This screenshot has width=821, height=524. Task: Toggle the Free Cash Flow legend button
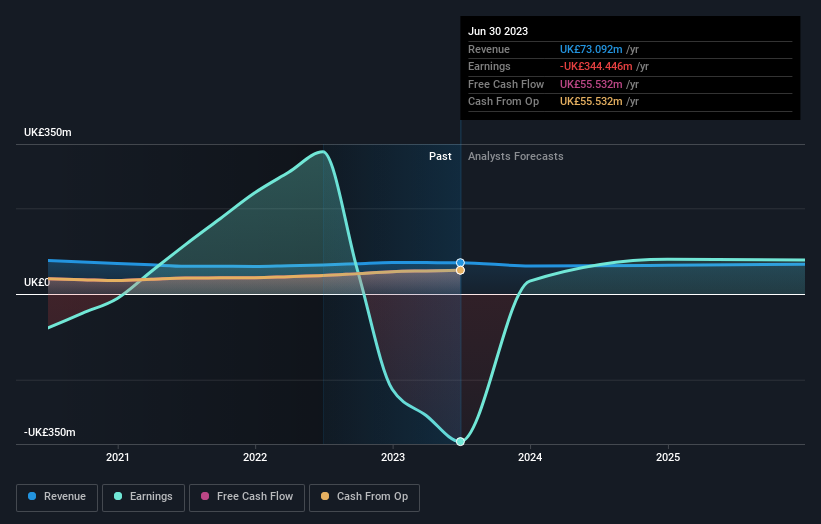[247, 497]
